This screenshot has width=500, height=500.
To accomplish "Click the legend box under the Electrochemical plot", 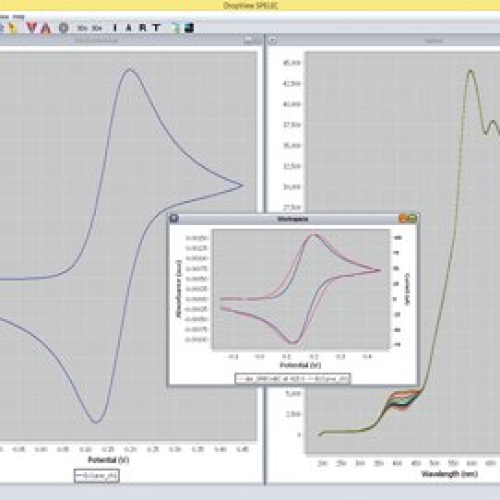I will 97,476.
